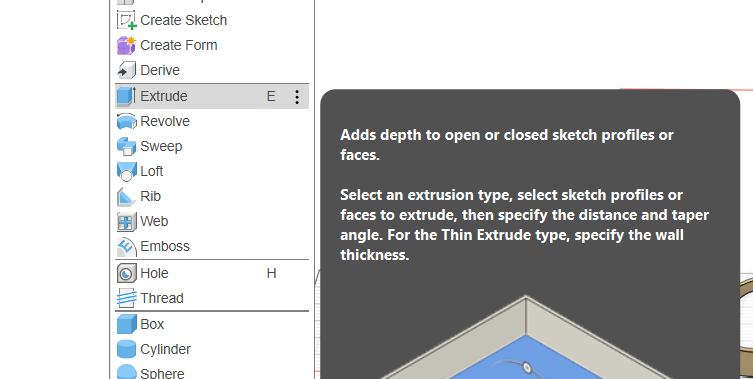753x379 pixels.
Task: Click the Create Sketch icon
Action: [x=126, y=20]
